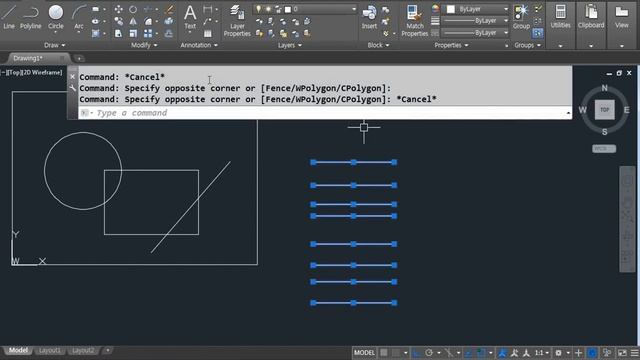Click the Rectangle tool icon
Image resolution: width=640 pixels, height=360 pixels.
point(95,9)
